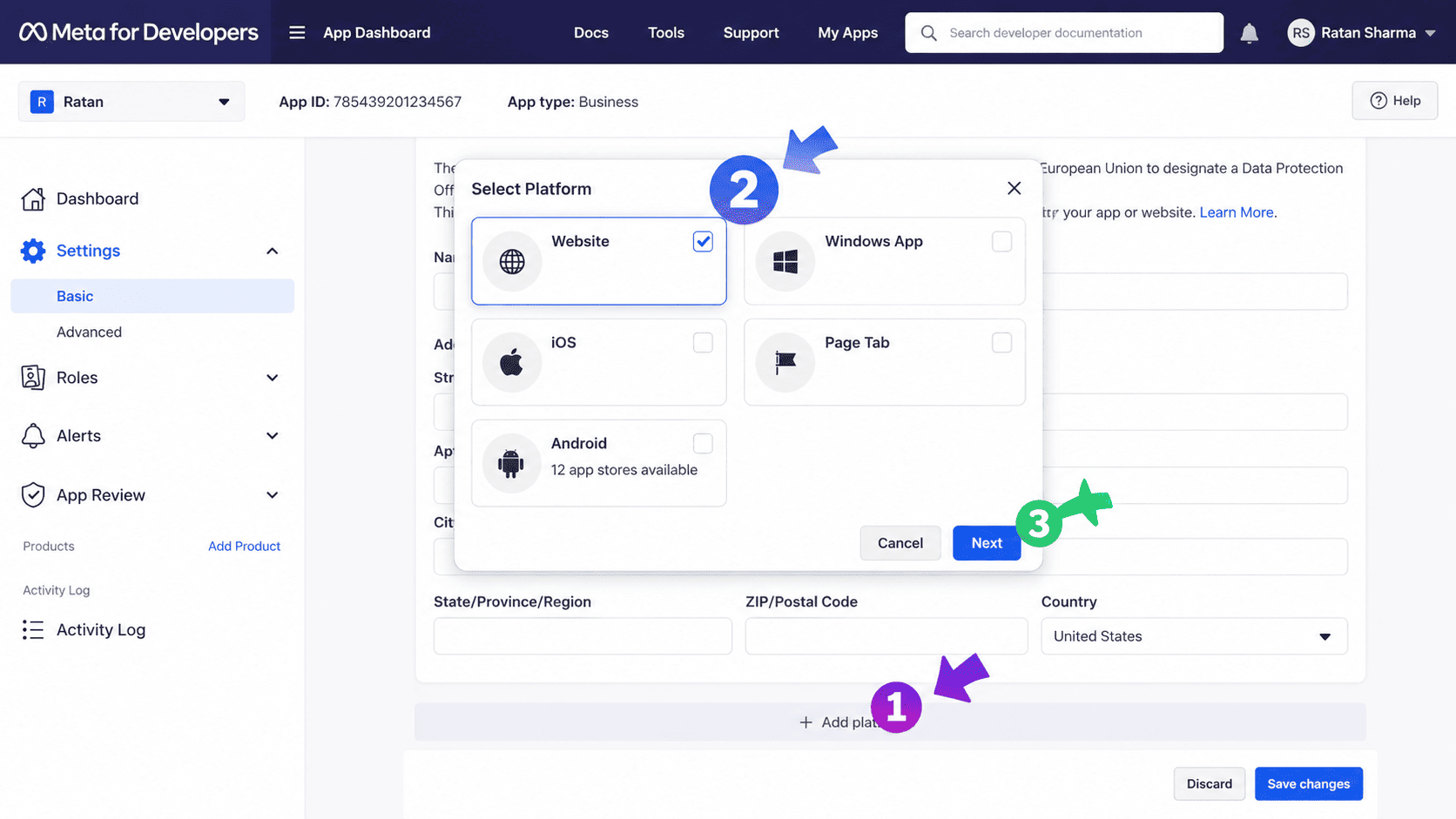Click the Add Product link
This screenshot has height=819, width=1456.
[x=244, y=547]
